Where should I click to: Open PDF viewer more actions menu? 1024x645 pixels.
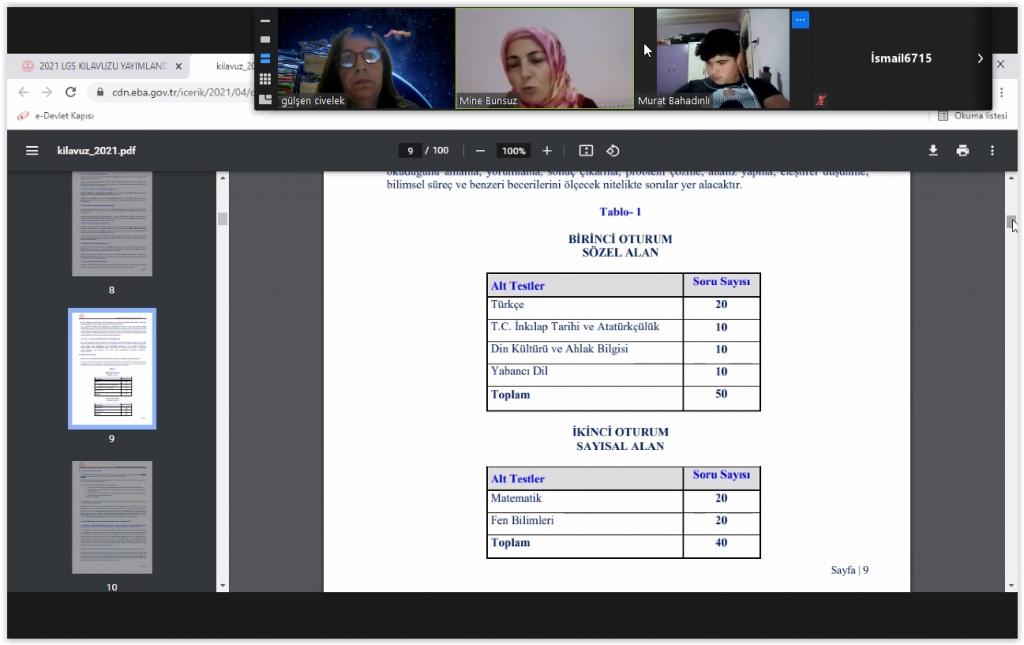[x=992, y=151]
